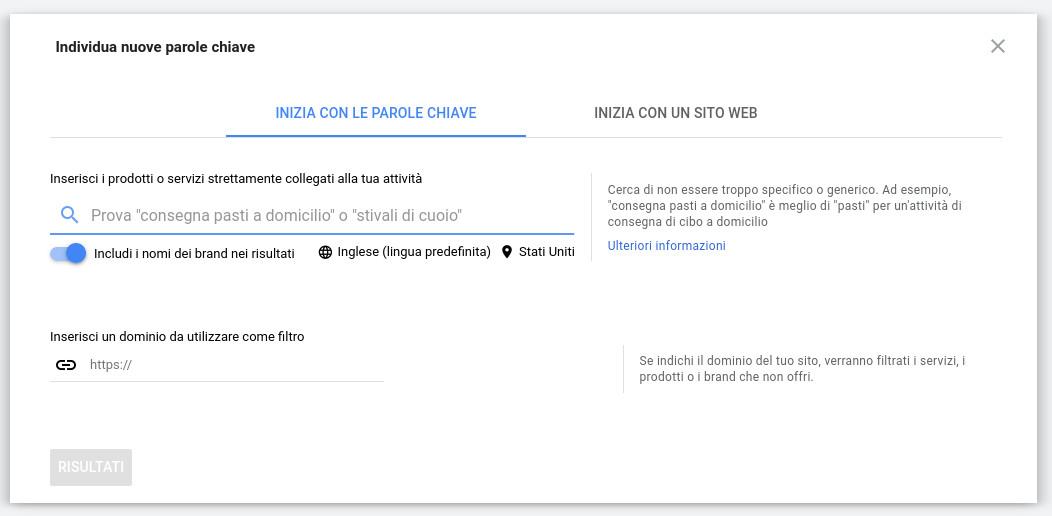The image size is (1052, 516).
Task: Disable the brand names toggle switch
Action: (x=68, y=253)
